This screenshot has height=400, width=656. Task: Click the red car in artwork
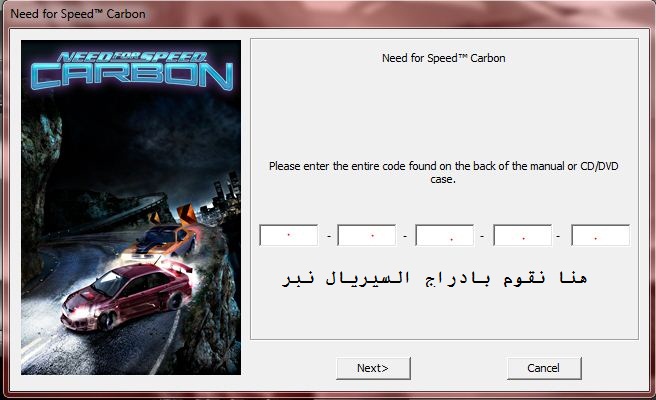coord(128,295)
